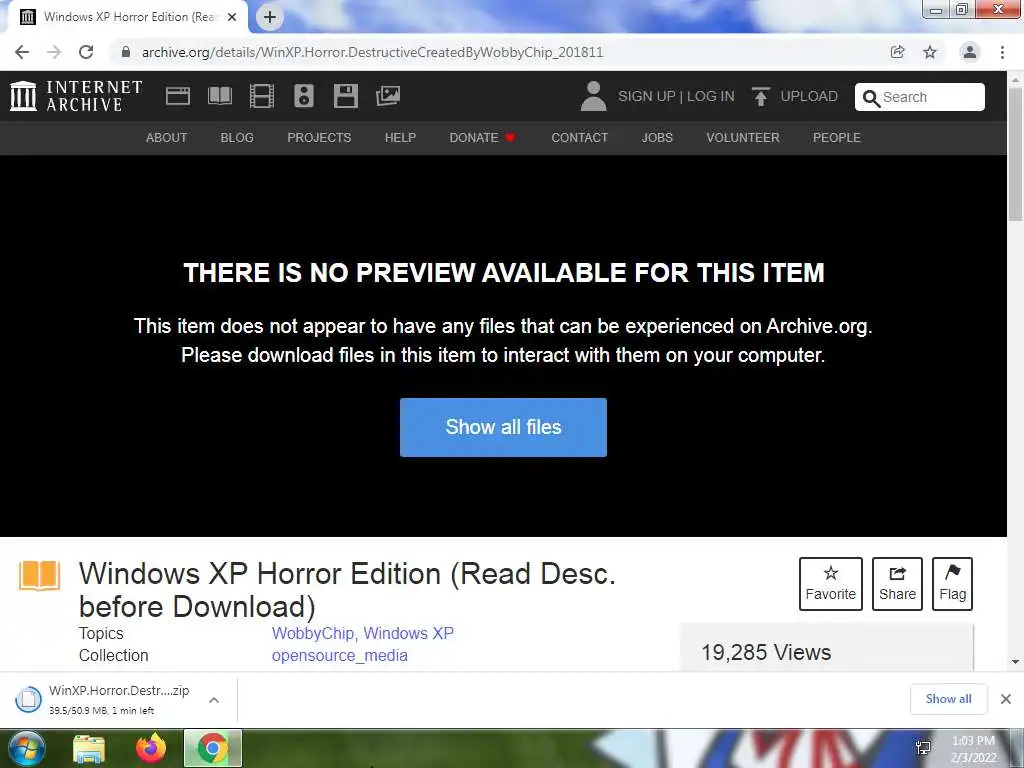This screenshot has width=1024, height=768.
Task: Click the SIGN UP link
Action: point(647,96)
